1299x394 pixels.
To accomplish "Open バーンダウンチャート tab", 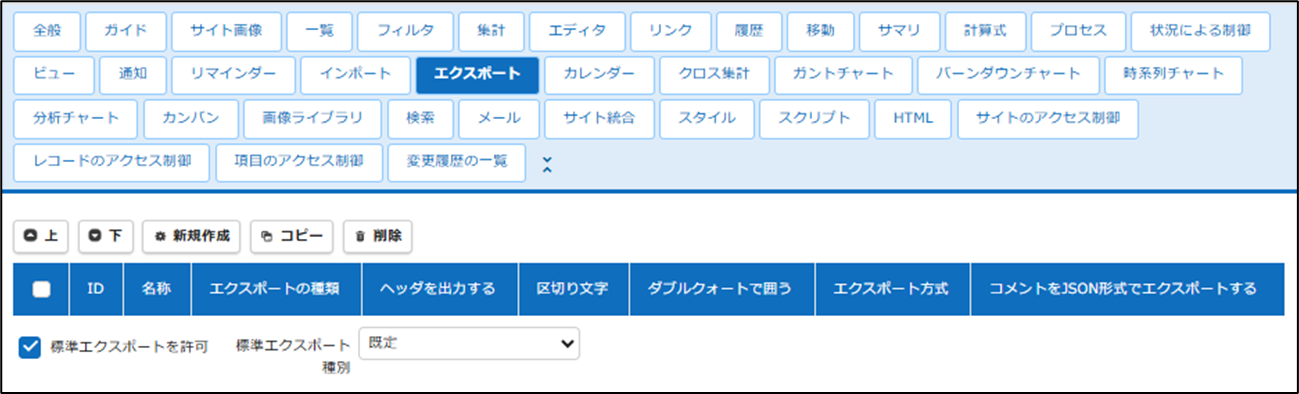I will 1007,74.
